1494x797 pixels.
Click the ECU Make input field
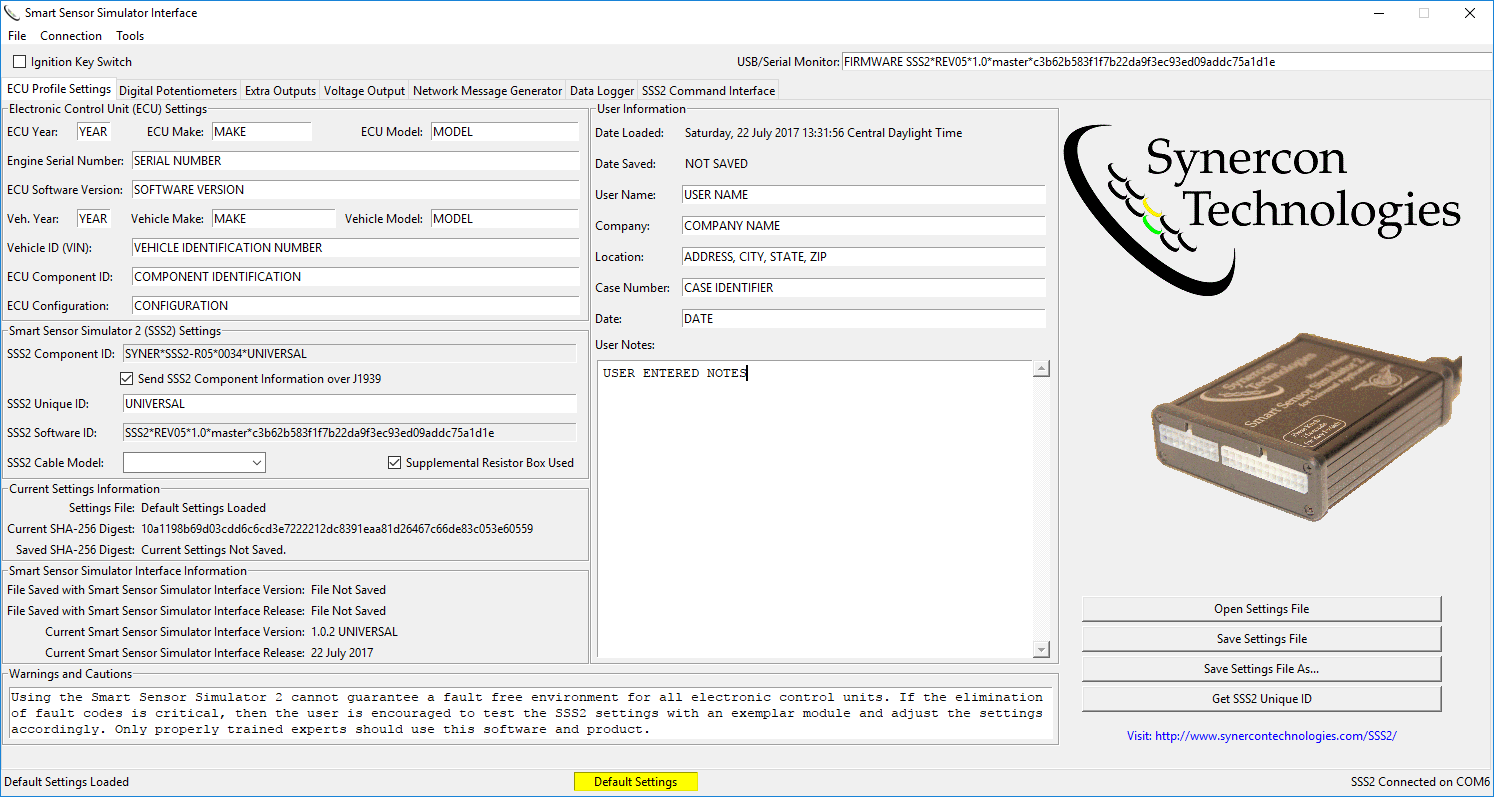[x=261, y=132]
